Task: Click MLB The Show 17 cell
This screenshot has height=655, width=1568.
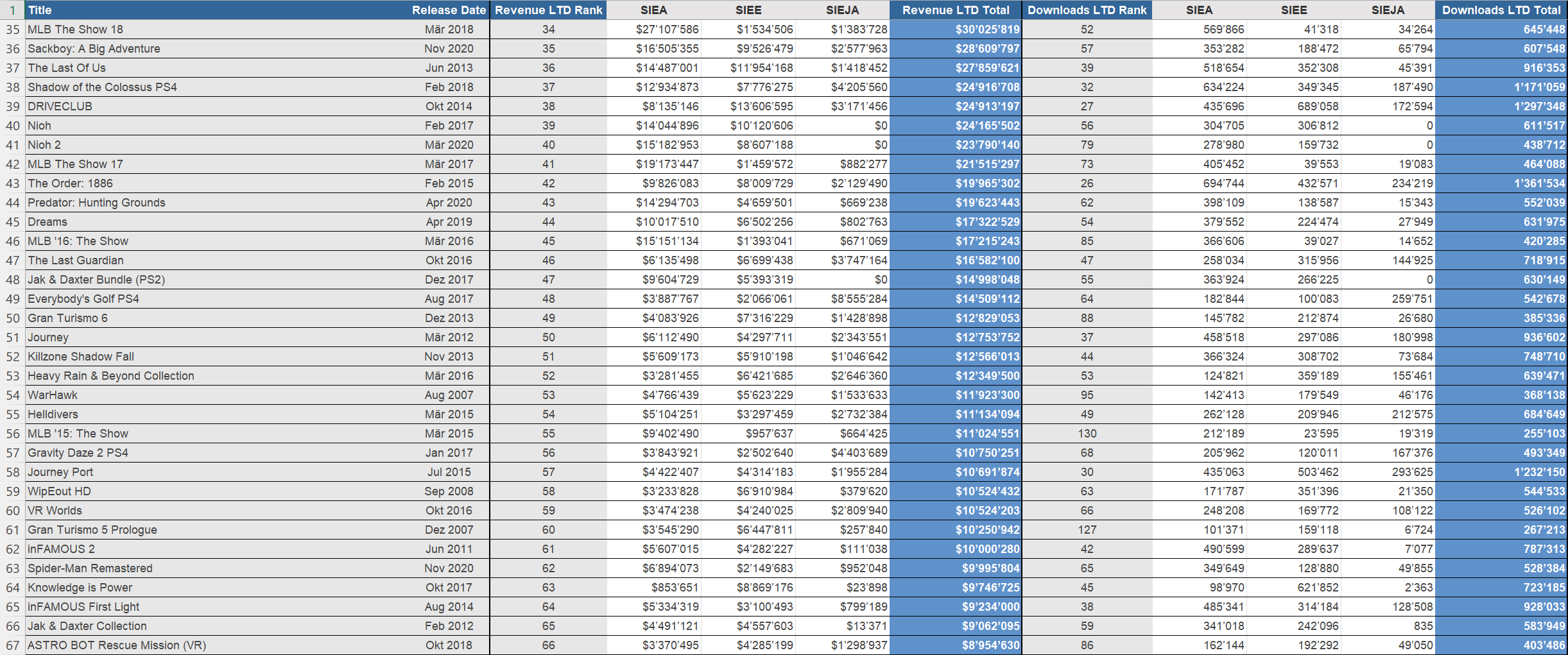Action: [217, 164]
